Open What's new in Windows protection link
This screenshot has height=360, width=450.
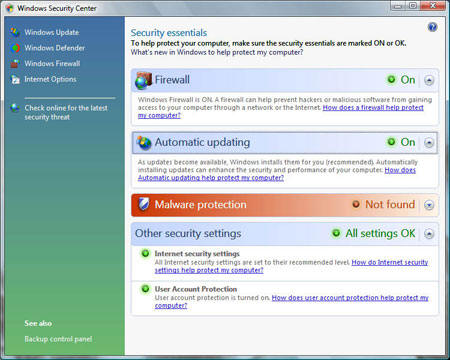click(x=217, y=52)
